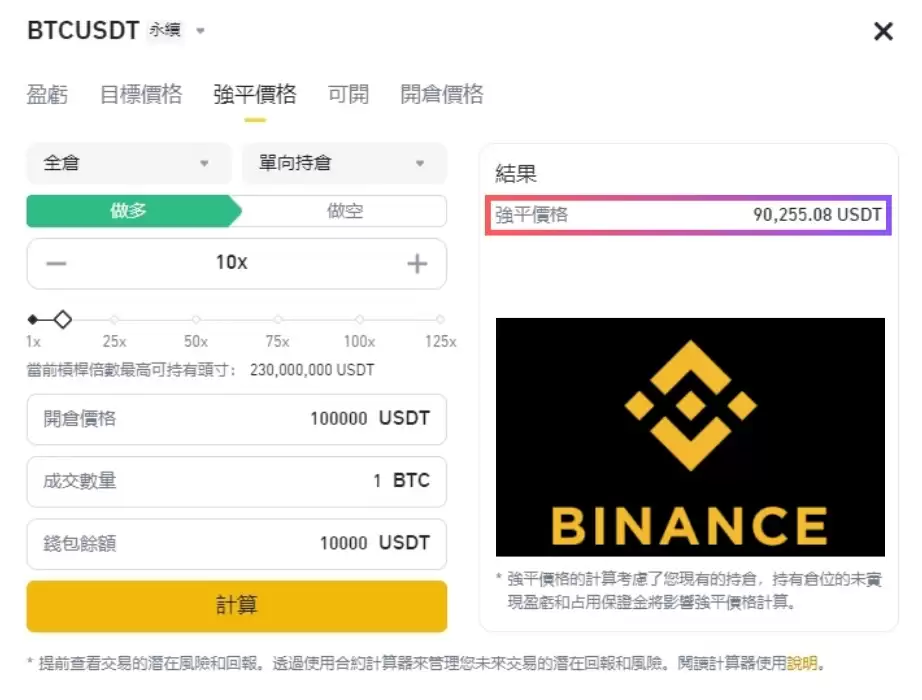The width and height of the screenshot is (922, 700).
Task: Open the 單向持倉 position mode dropdown
Action: coord(344,163)
